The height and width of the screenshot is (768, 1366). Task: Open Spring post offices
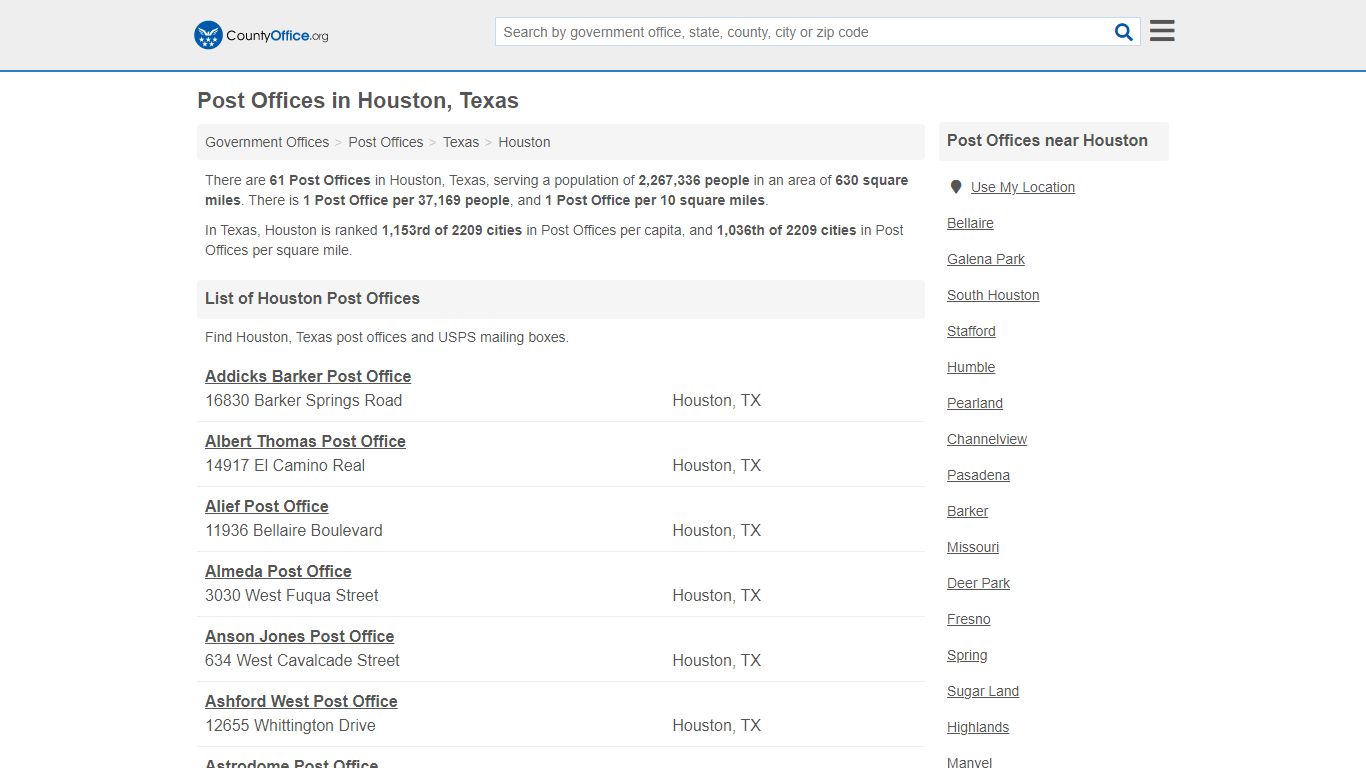pyautogui.click(x=967, y=655)
